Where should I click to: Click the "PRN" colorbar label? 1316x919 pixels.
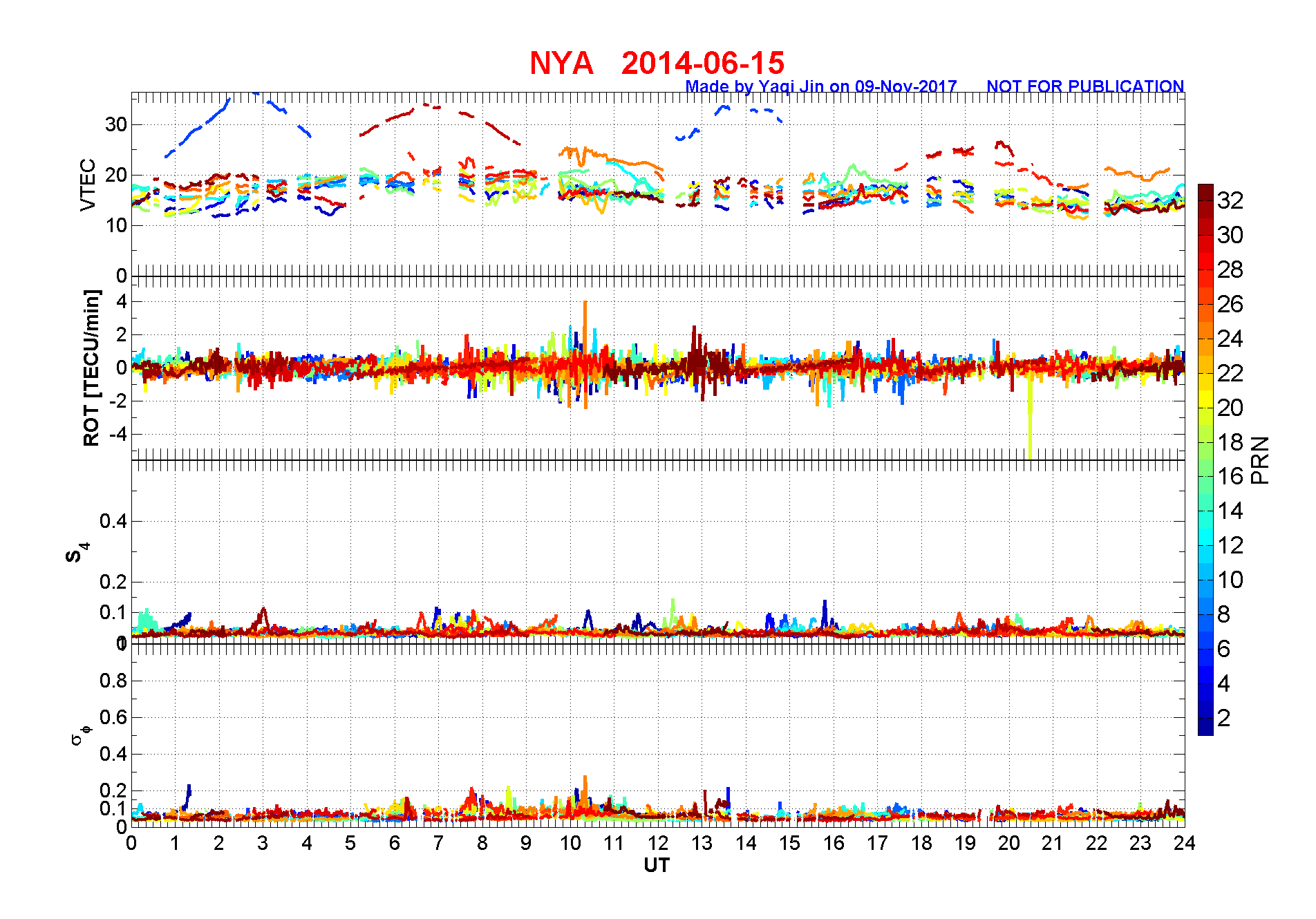pos(1260,460)
